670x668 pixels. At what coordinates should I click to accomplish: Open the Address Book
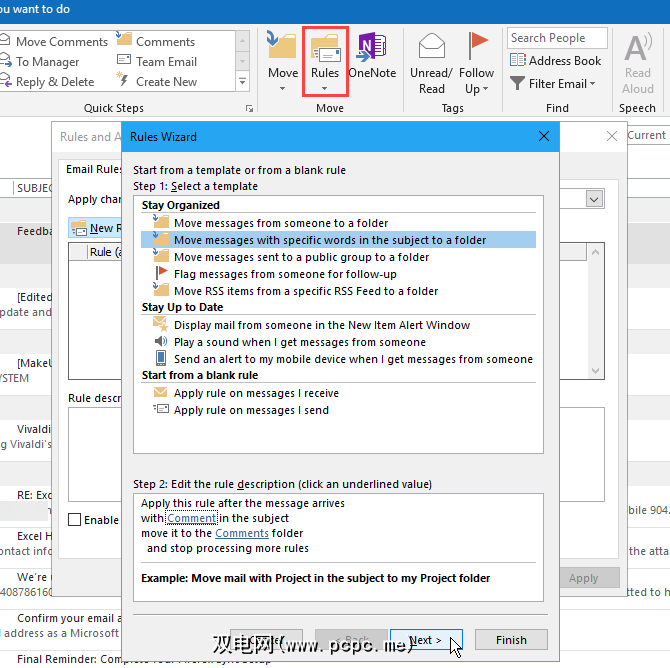(x=556, y=61)
